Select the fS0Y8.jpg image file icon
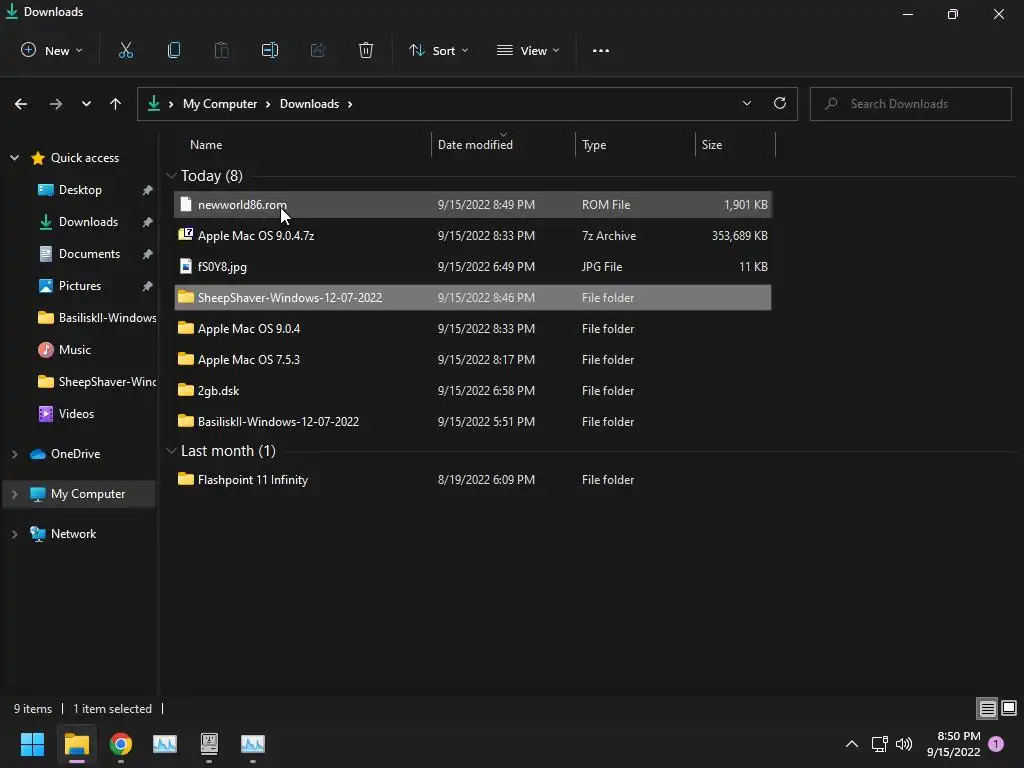This screenshot has height=768, width=1024. [185, 266]
